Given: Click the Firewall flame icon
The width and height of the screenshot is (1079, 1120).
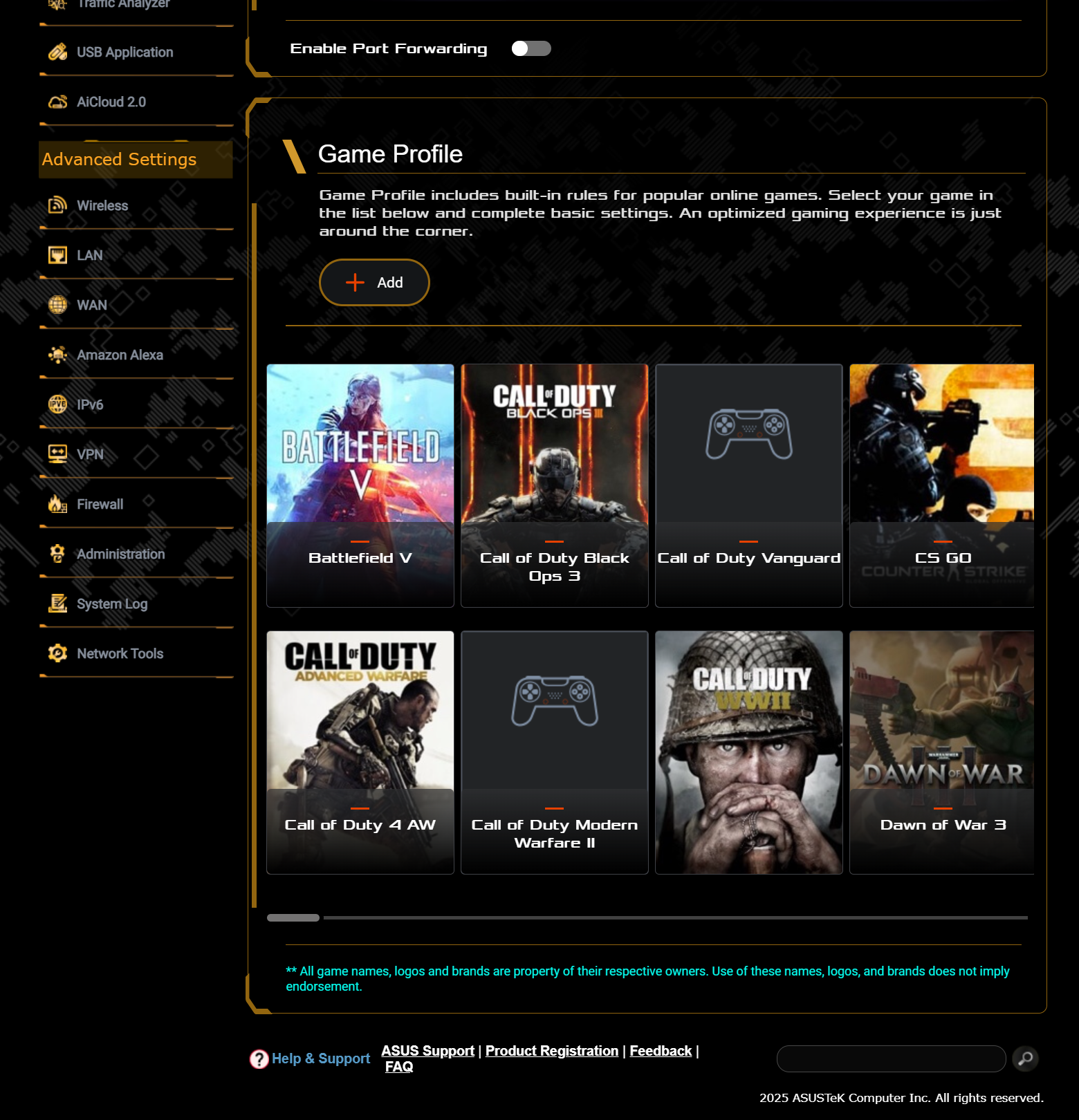Looking at the screenshot, I should [x=58, y=504].
